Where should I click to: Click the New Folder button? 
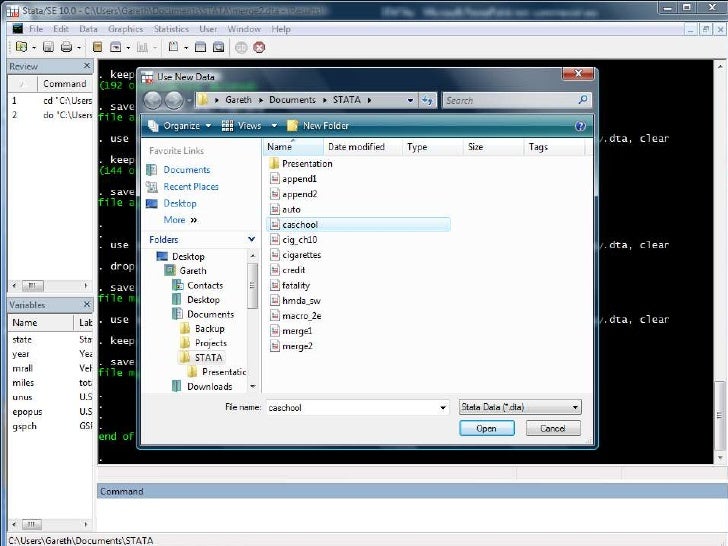coord(318,126)
